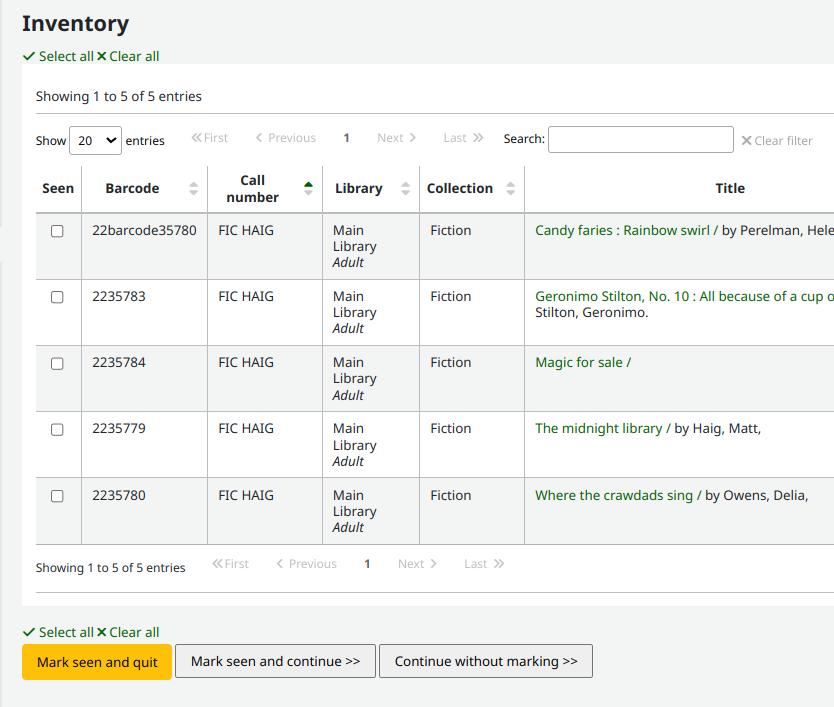Screen dimensions: 834x707
Task: Sort by Call number column arrows
Action: (308, 189)
